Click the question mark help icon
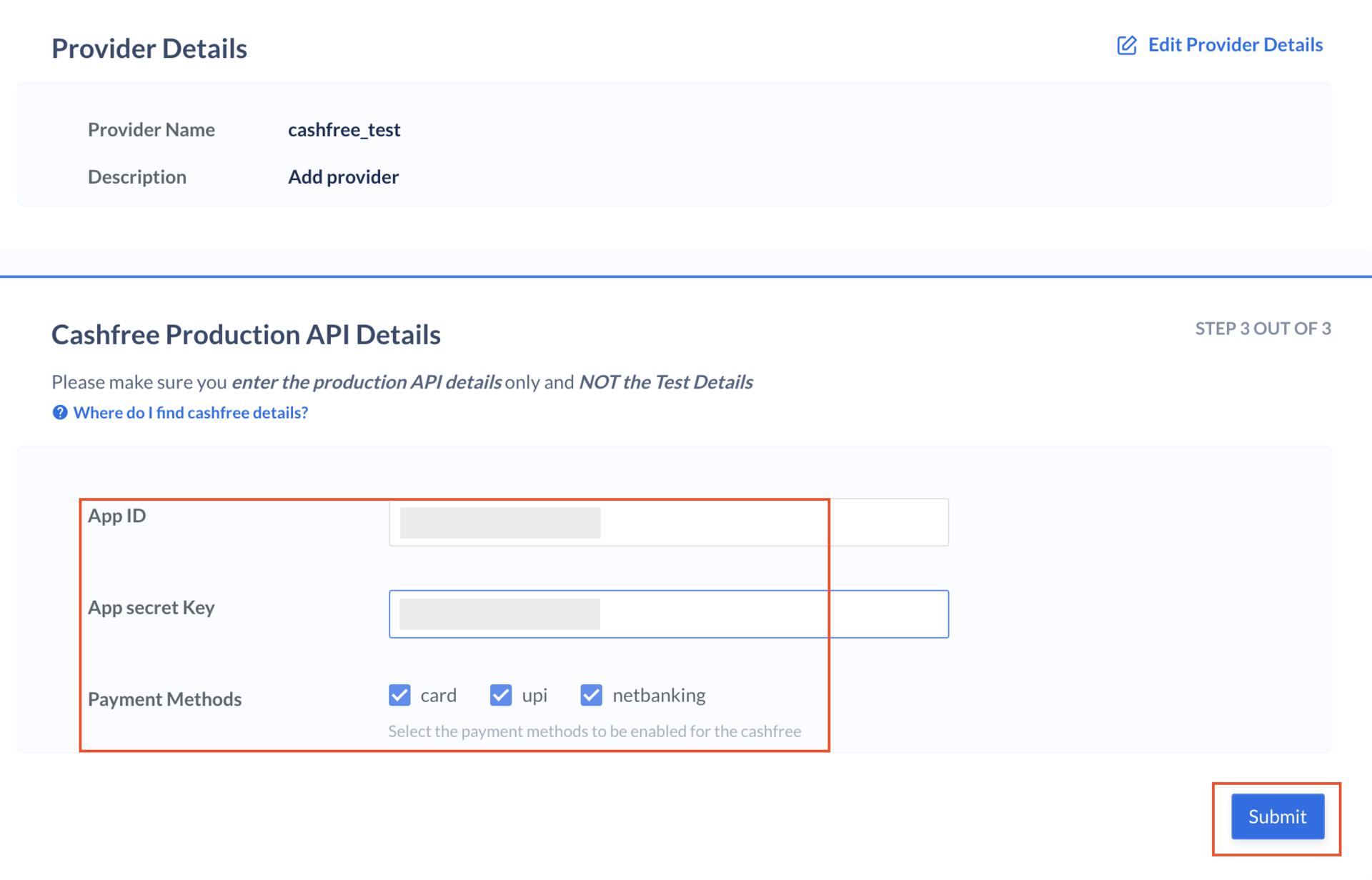This screenshot has width=1372, height=880. pyautogui.click(x=60, y=413)
